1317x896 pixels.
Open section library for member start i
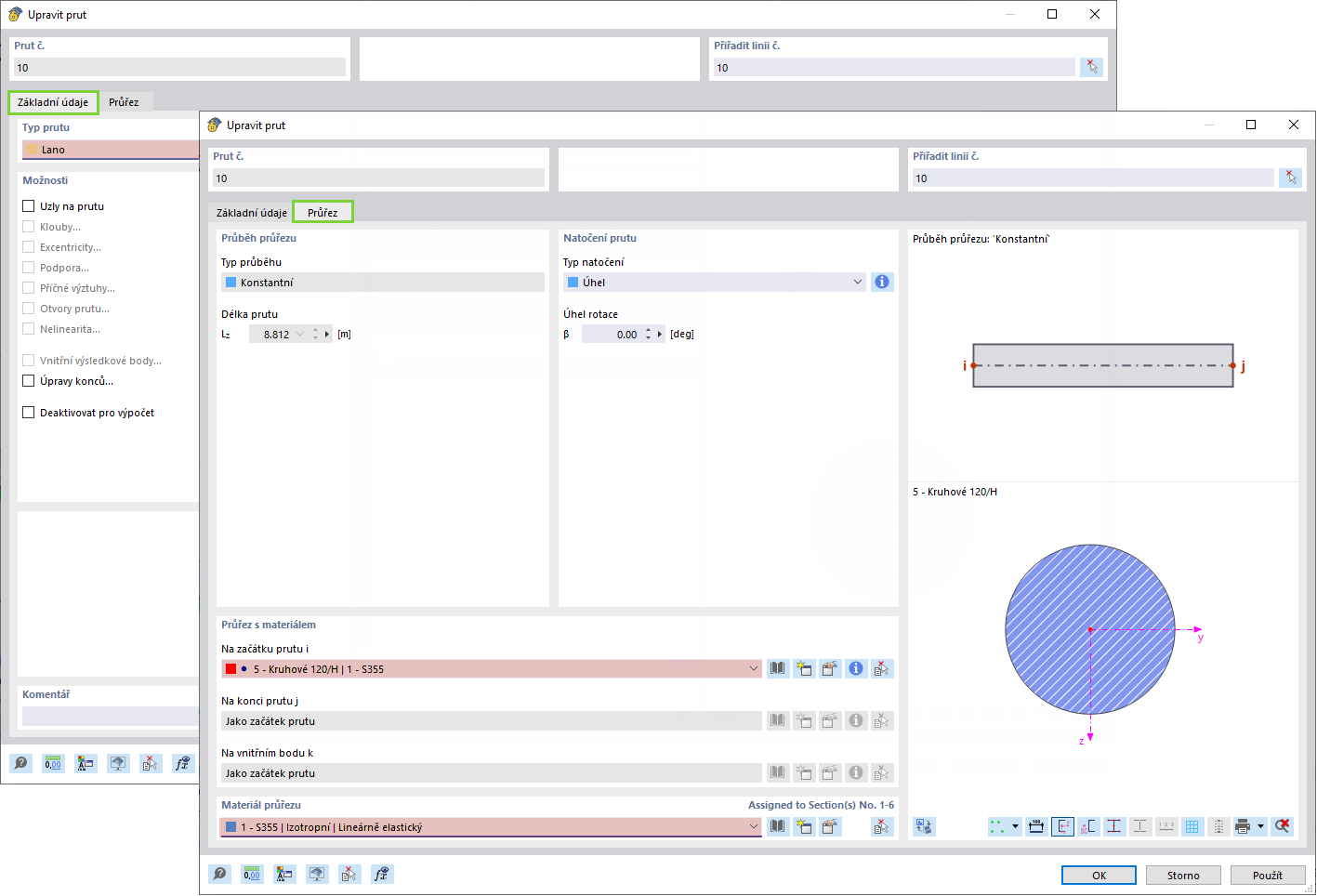tap(778, 668)
